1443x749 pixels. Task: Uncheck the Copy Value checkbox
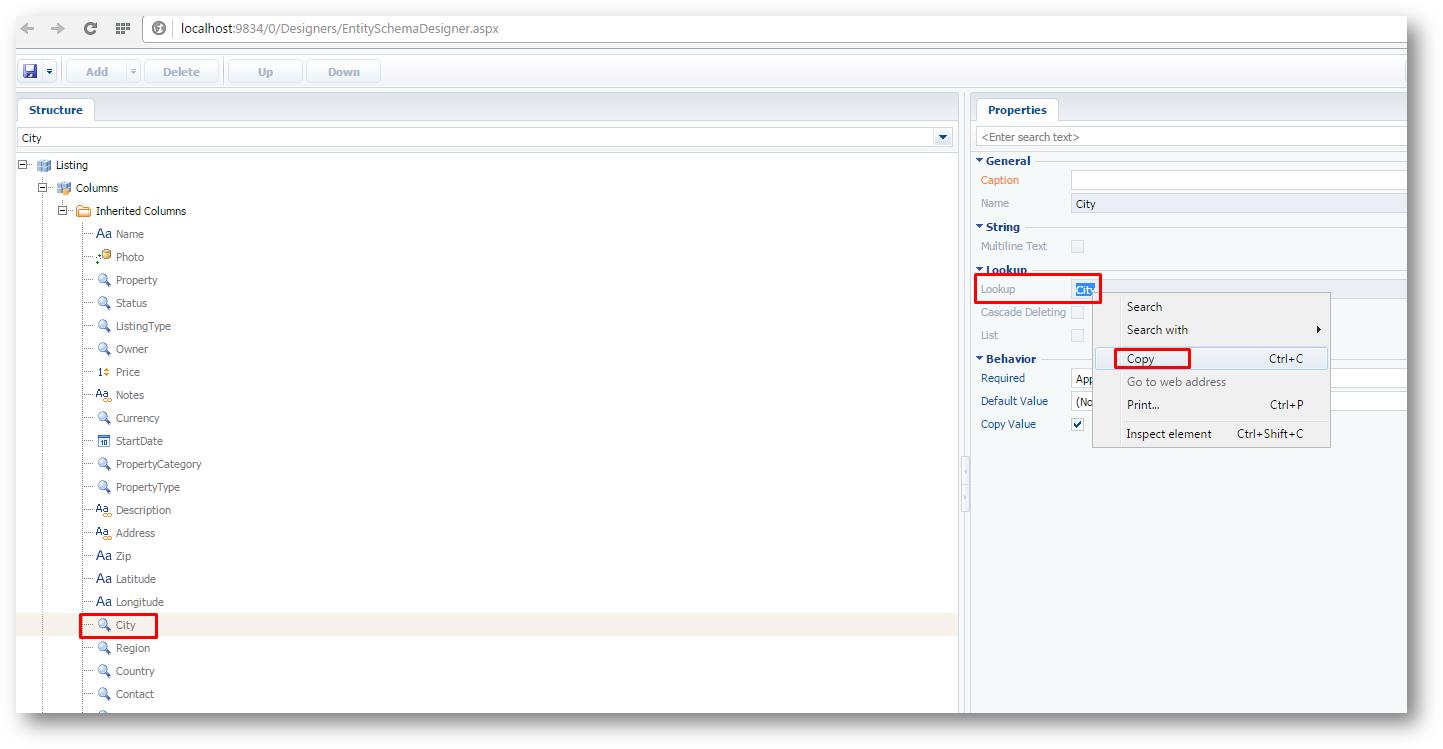point(1078,423)
